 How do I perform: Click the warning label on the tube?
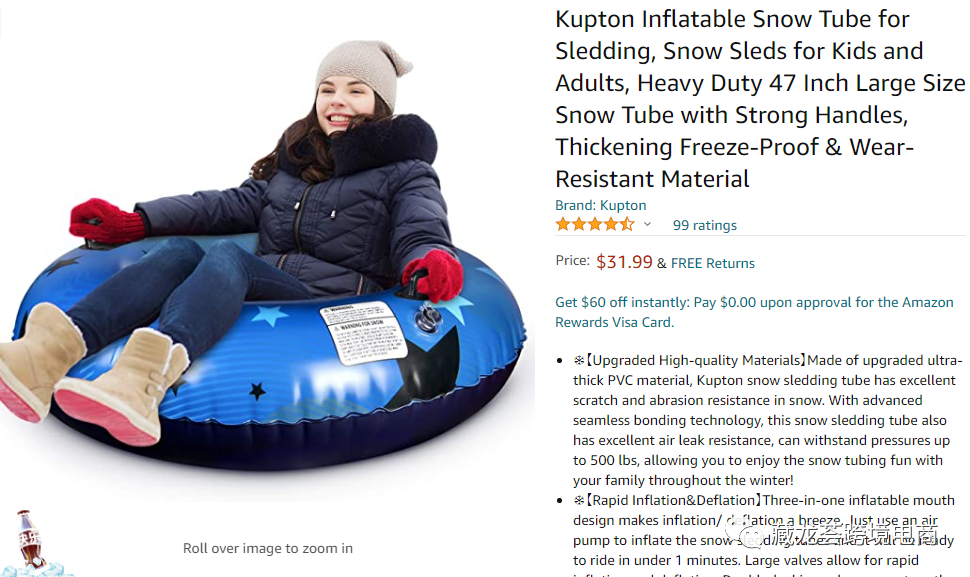(x=364, y=333)
